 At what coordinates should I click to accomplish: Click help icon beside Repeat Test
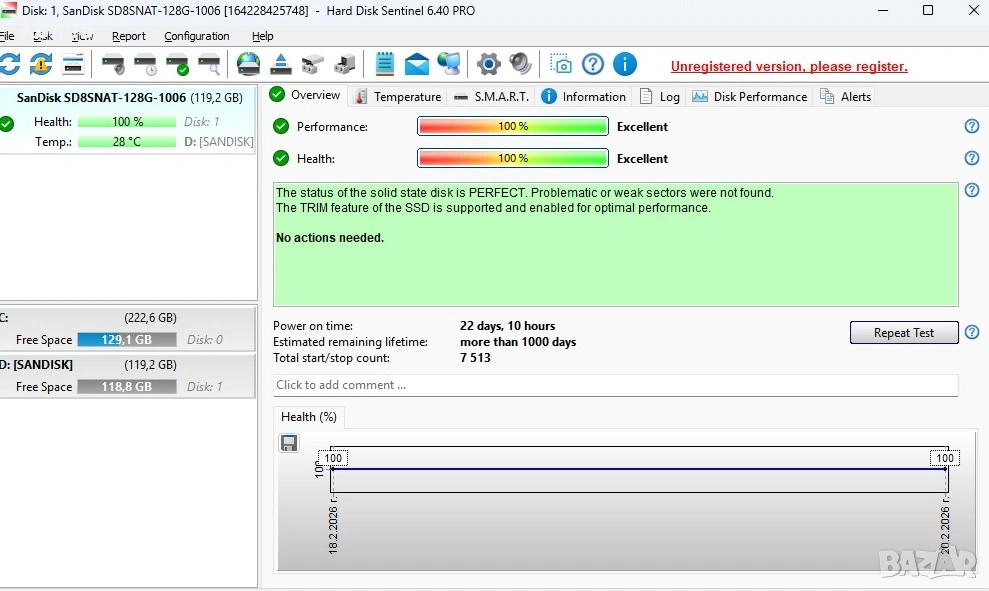[x=971, y=332]
